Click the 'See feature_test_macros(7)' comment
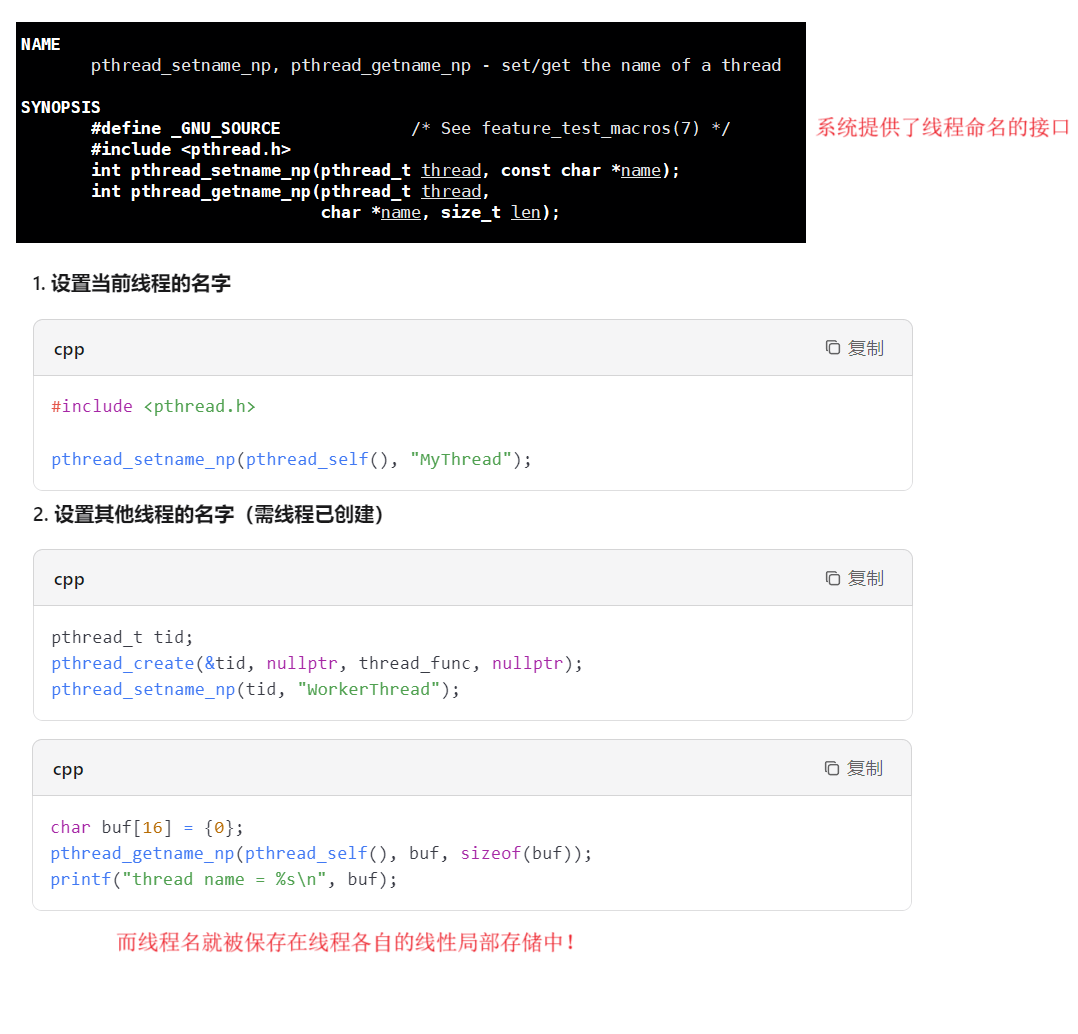Viewport: 1078px width, 1034px height. coord(571,128)
